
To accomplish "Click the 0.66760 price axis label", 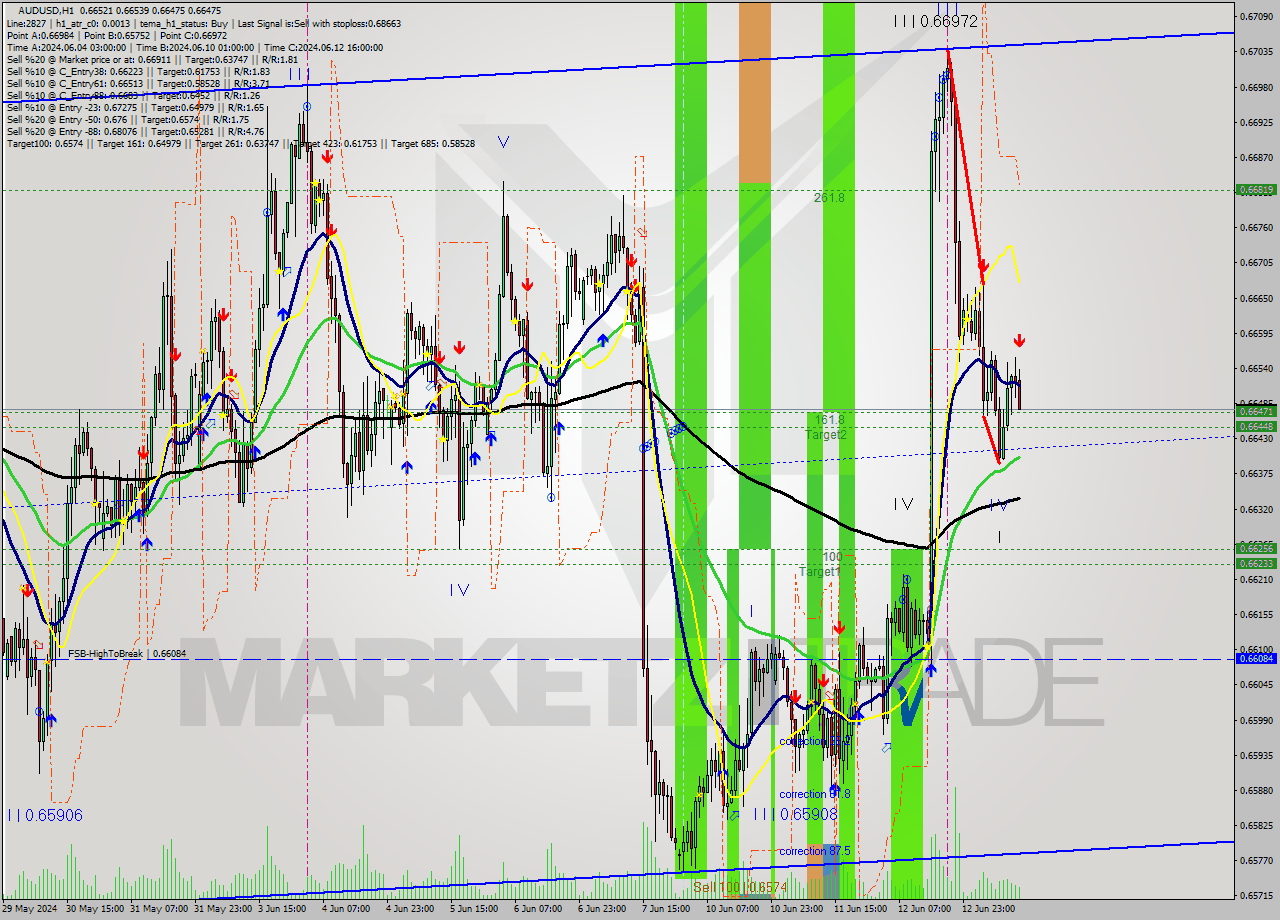I will tap(1256, 227).
